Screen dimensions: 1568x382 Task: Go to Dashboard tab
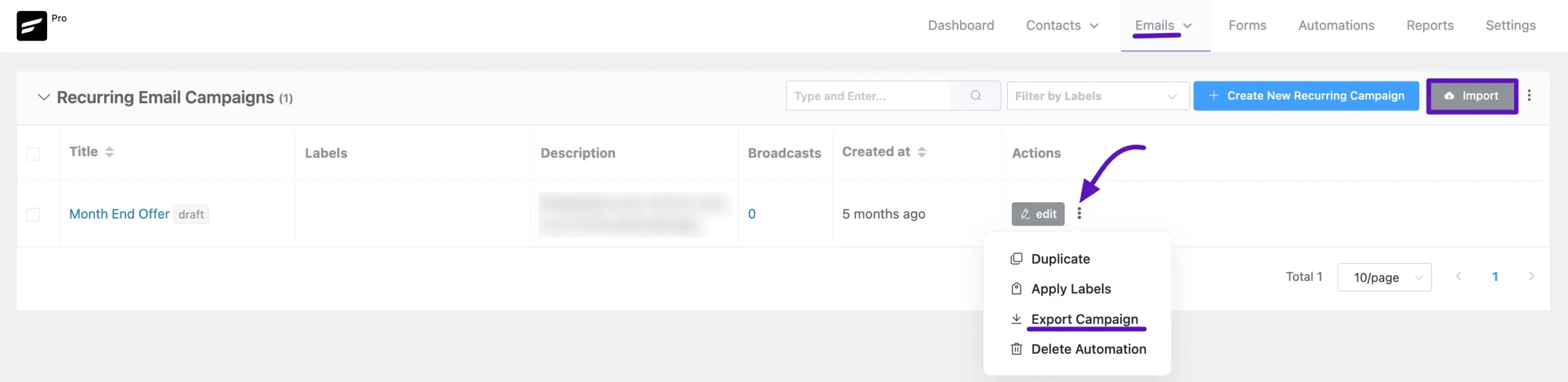tap(960, 26)
